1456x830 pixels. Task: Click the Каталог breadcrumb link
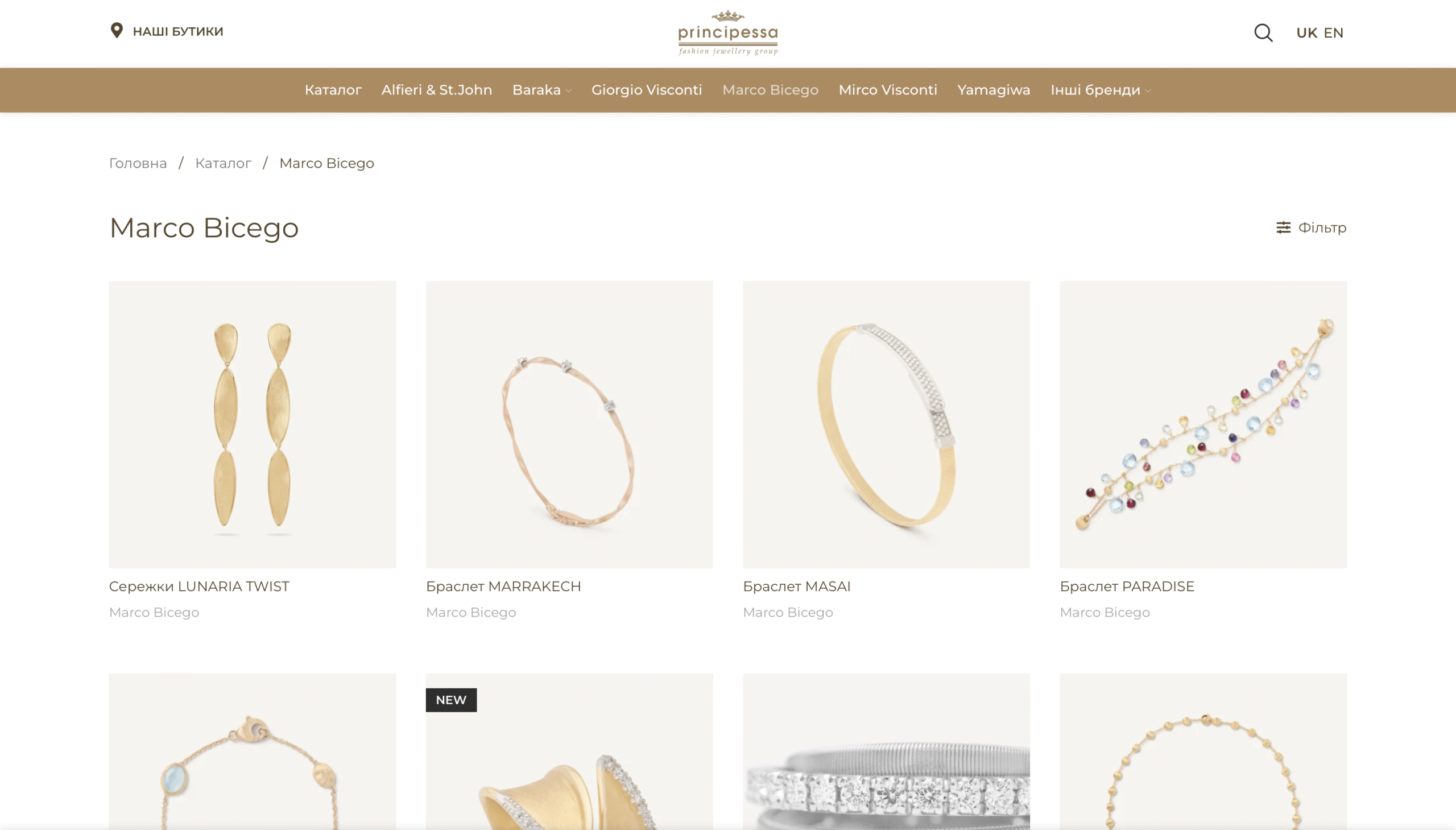tap(223, 163)
